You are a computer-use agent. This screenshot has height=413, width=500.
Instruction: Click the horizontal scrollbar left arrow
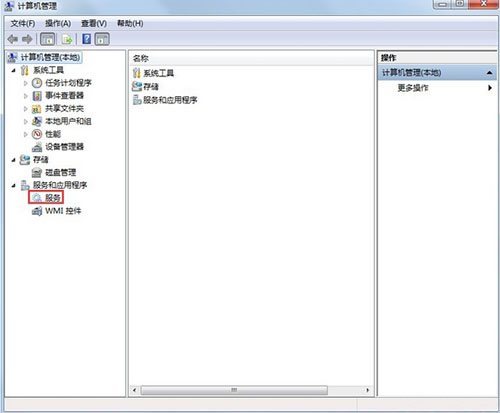coord(134,390)
